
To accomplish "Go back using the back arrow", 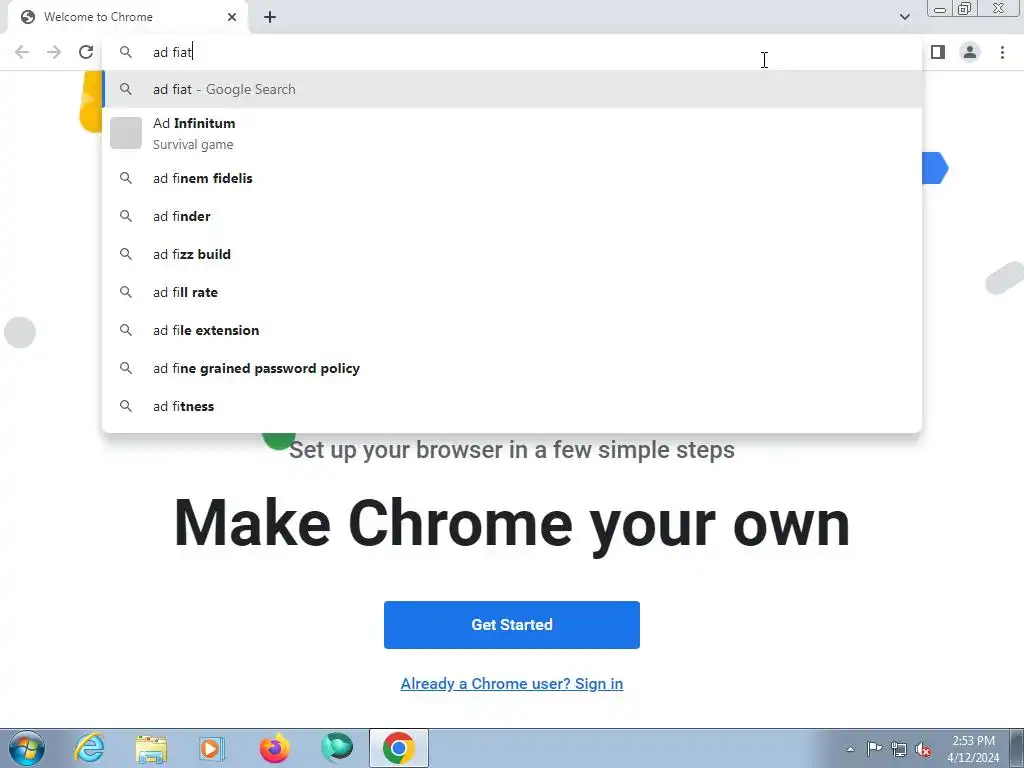I will (22, 52).
